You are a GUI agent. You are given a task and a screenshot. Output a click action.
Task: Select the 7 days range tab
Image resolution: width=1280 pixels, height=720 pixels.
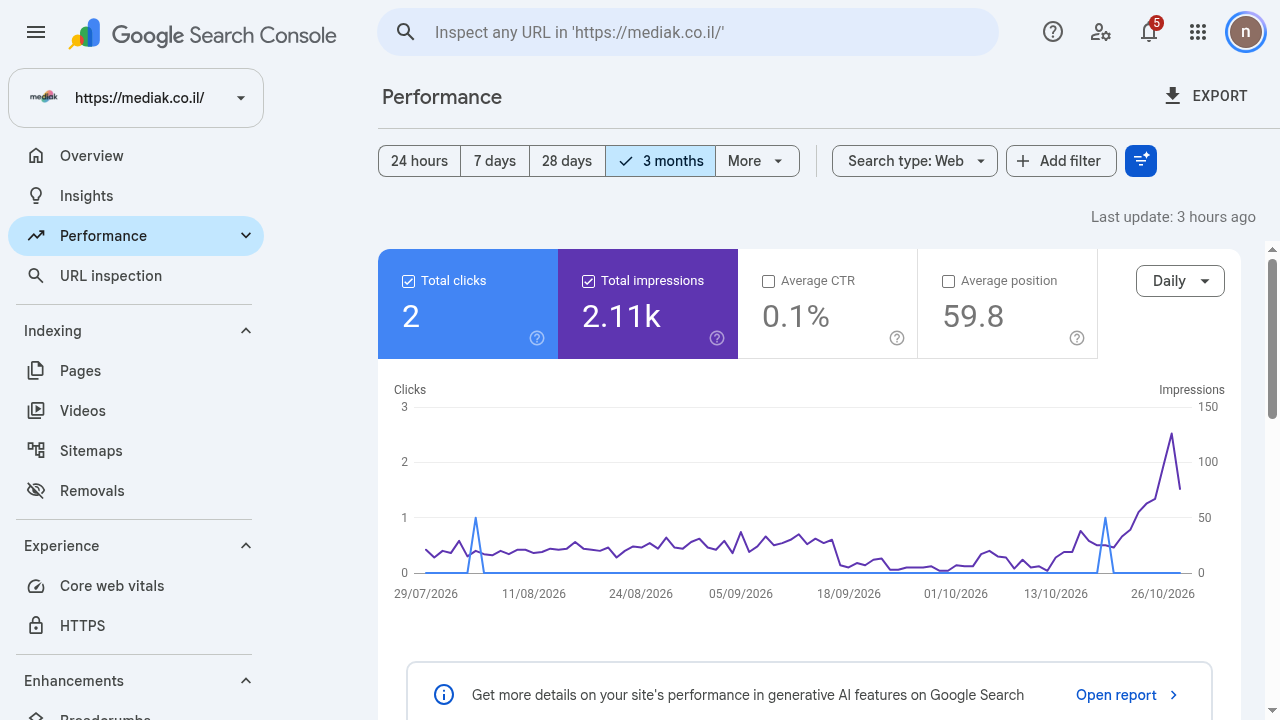(x=495, y=161)
